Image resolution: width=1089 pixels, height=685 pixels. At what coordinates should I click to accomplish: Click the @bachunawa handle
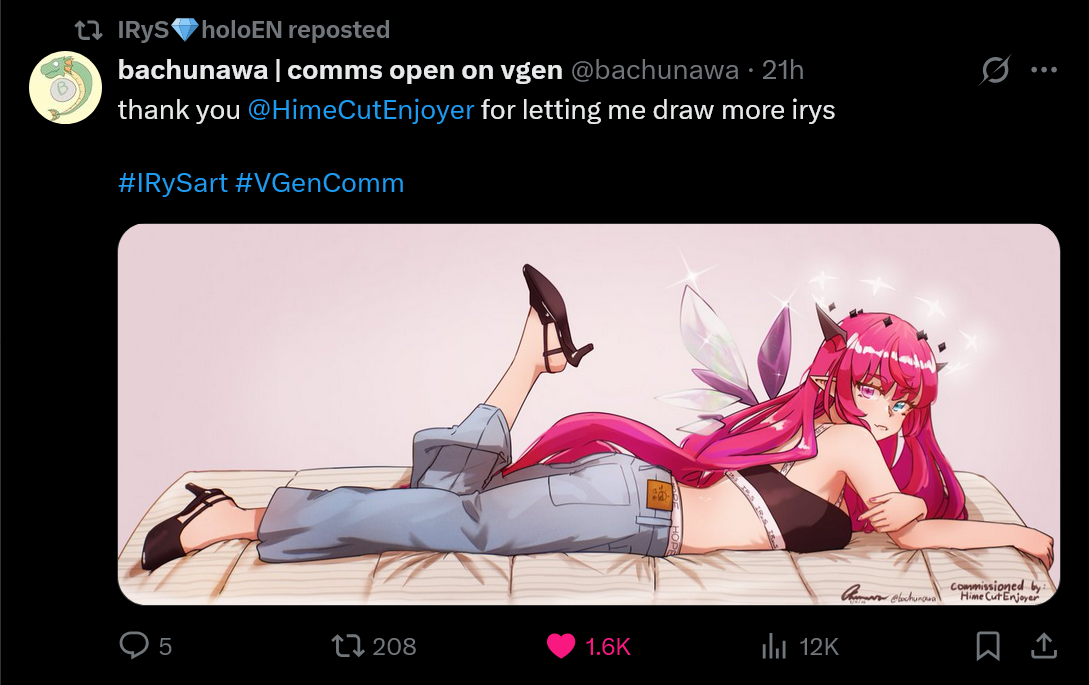(x=654, y=70)
